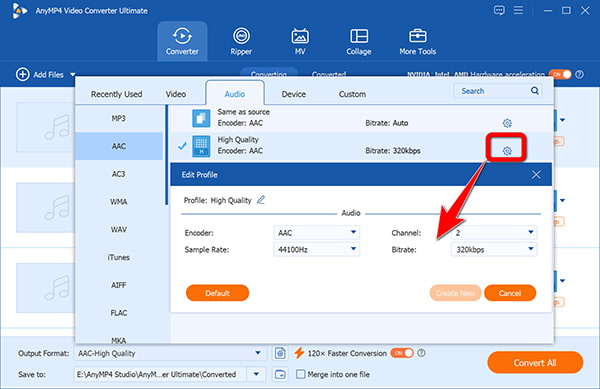Open the Encoder dropdown
Image resolution: width=600 pixels, height=389 pixels.
[x=316, y=233]
